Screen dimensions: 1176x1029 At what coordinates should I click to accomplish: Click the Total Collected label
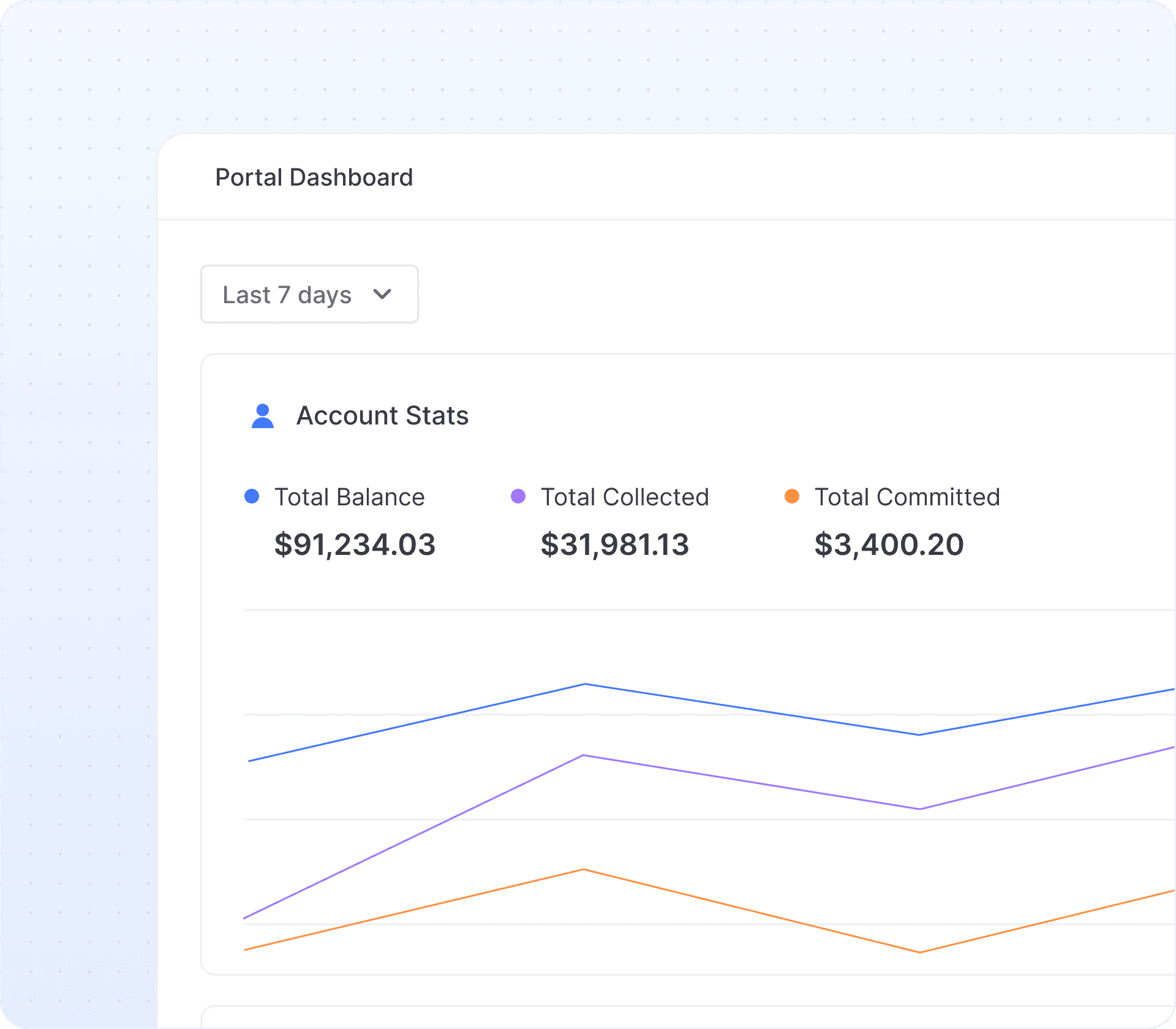pyautogui.click(x=625, y=497)
